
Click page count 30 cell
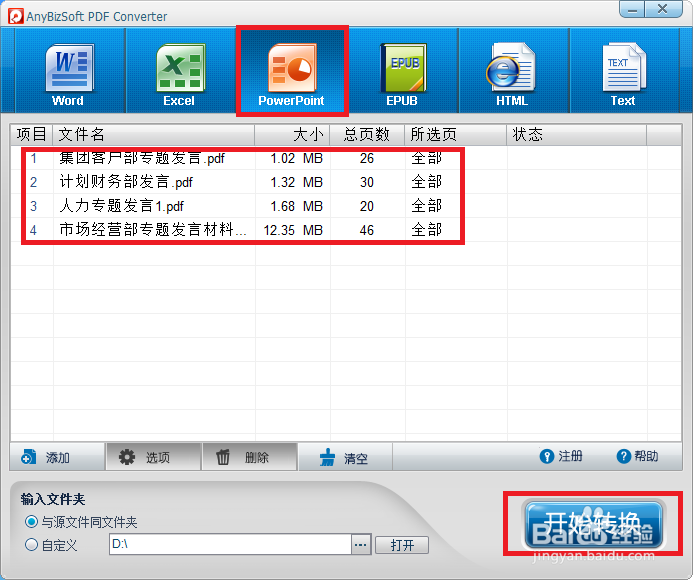click(x=367, y=182)
